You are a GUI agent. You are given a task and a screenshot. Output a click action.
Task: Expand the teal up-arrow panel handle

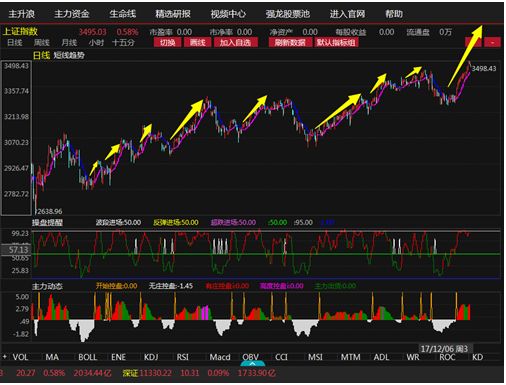pos(253,363)
